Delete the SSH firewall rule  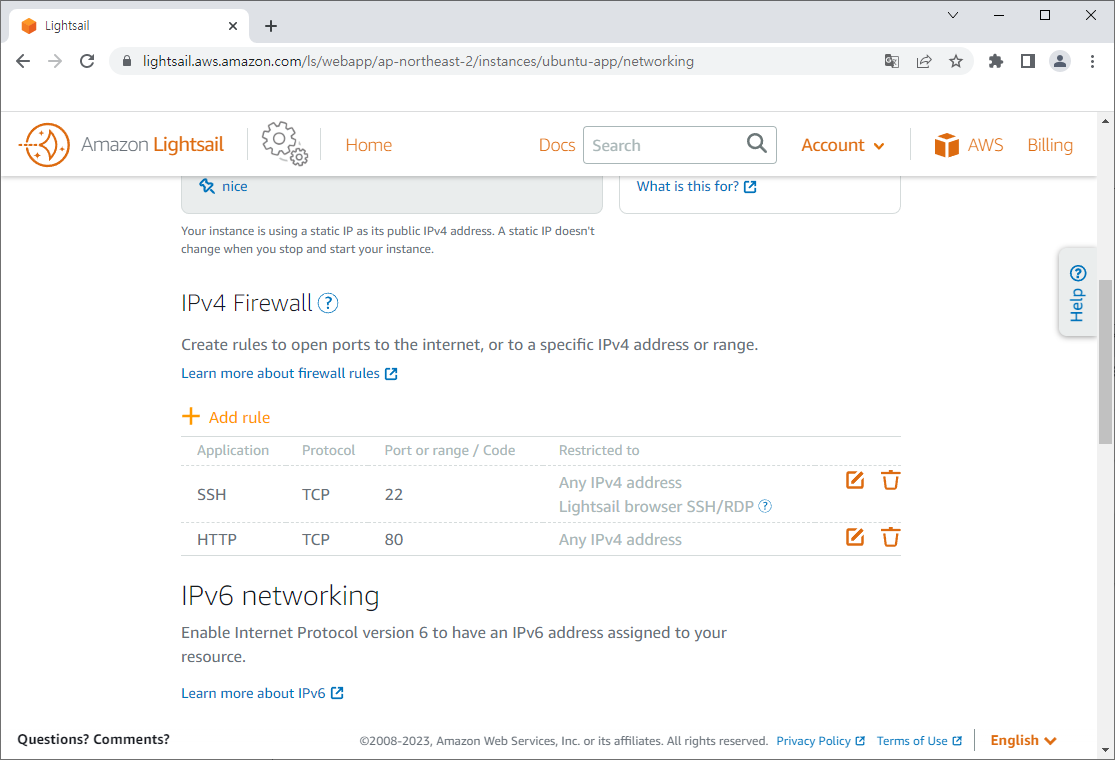[890, 480]
